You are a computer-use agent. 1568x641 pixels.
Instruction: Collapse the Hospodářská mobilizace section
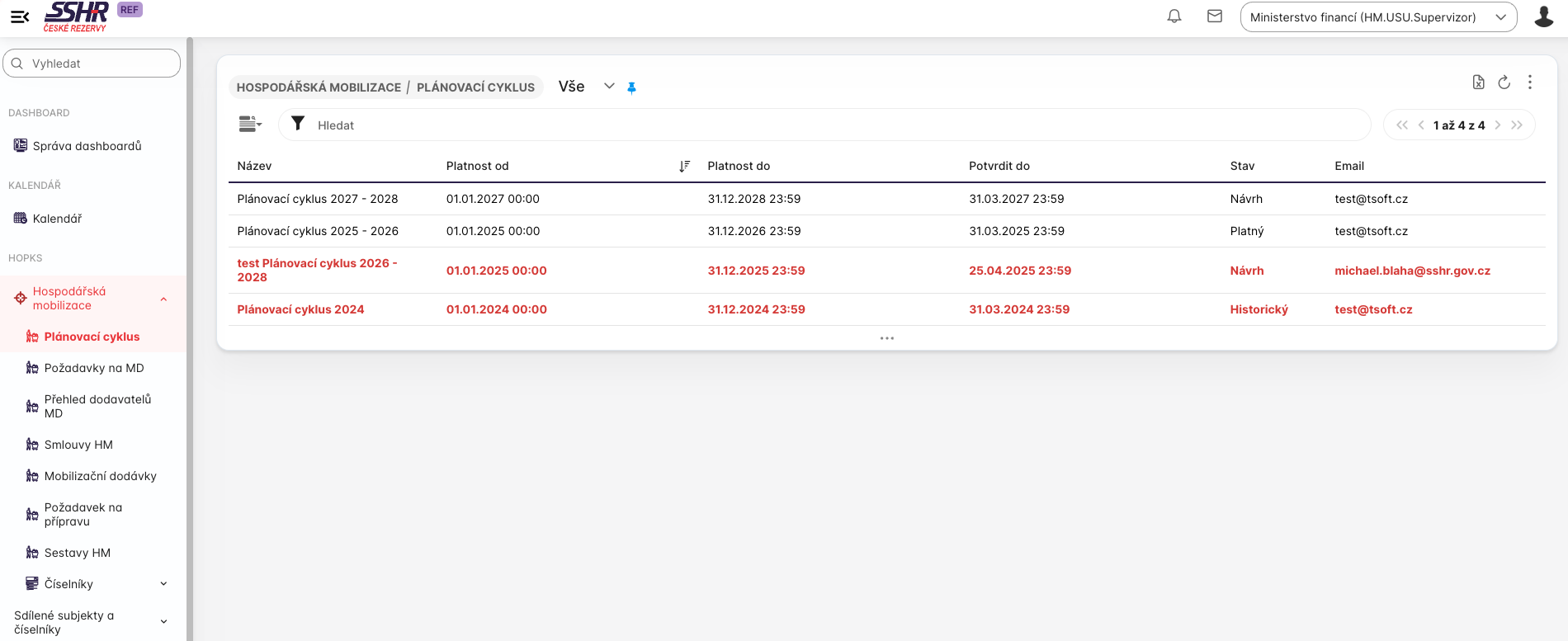tap(163, 299)
